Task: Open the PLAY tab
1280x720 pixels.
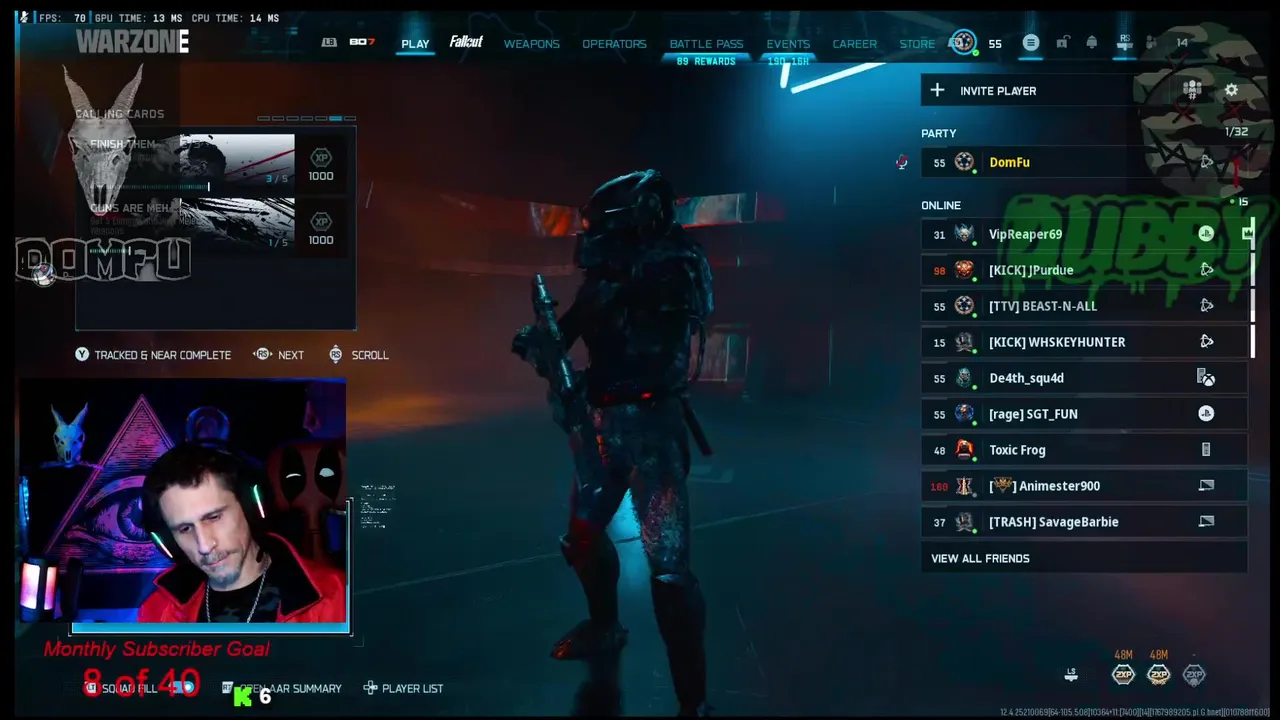Action: pos(415,44)
